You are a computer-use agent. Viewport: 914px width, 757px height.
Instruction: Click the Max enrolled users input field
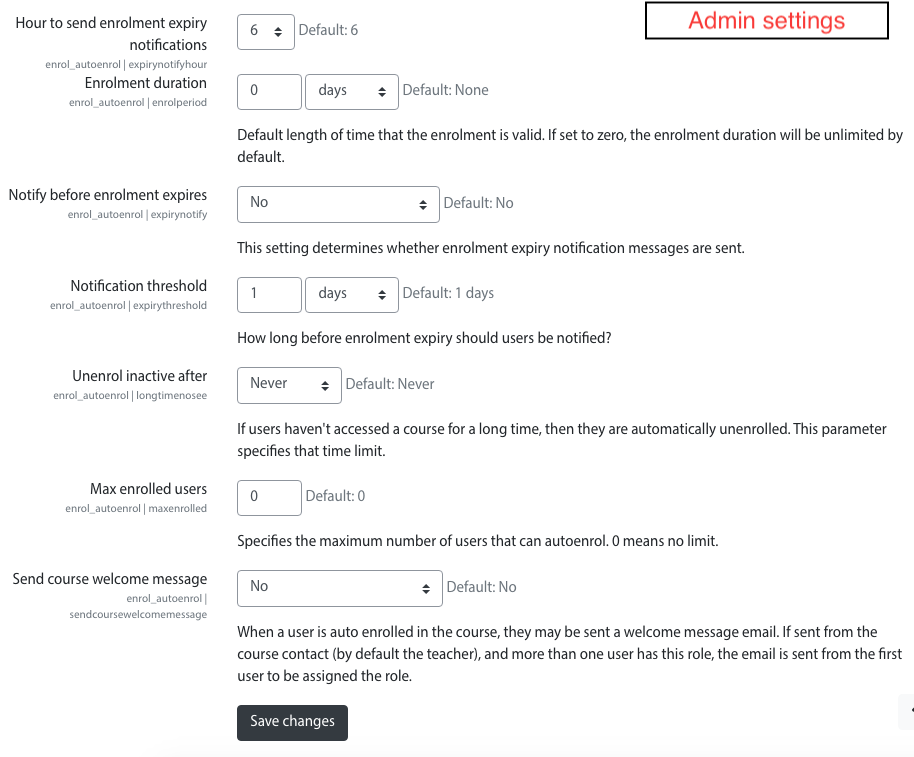pyautogui.click(x=269, y=498)
